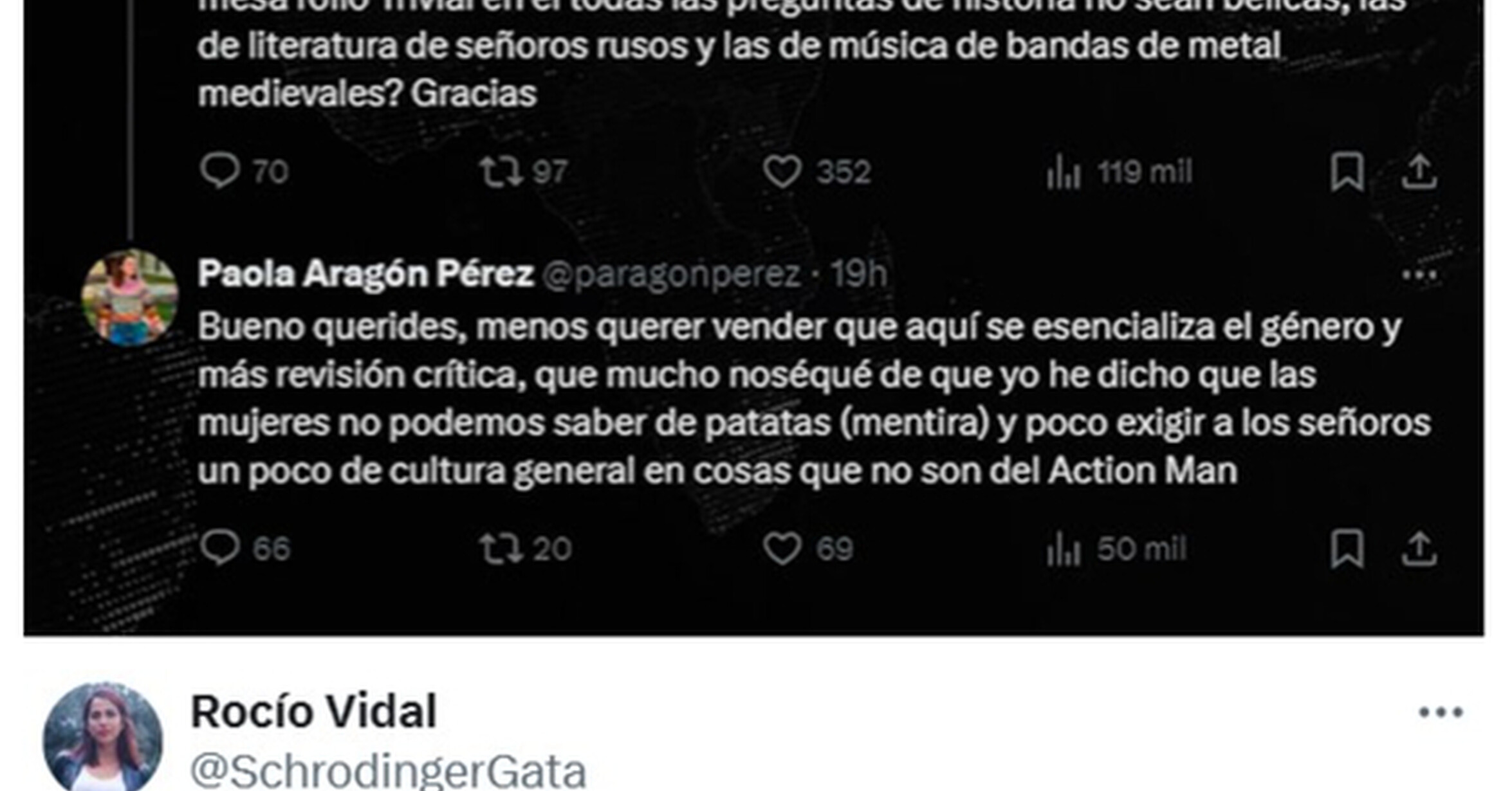Open Paola Aragón Pérez profile name
Screen dimensions: 1512x791
tap(365, 273)
